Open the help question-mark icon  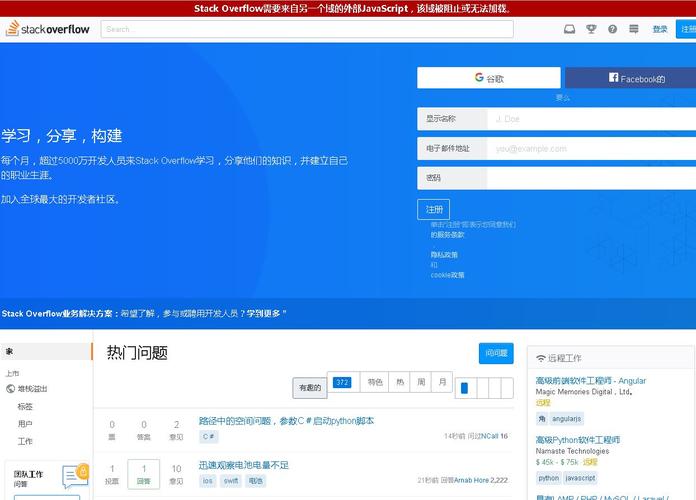(612, 29)
